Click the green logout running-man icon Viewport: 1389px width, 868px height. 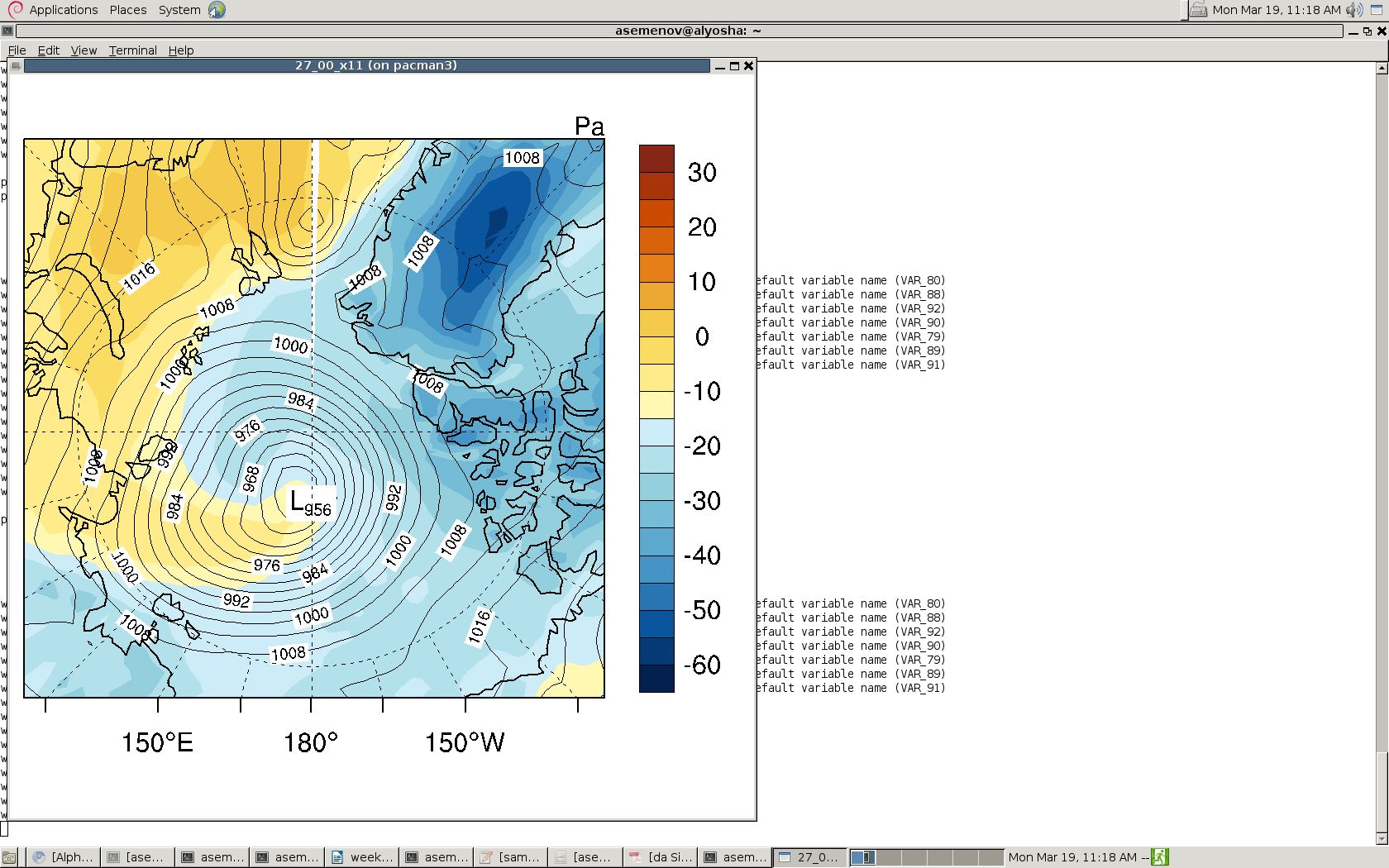[1160, 857]
